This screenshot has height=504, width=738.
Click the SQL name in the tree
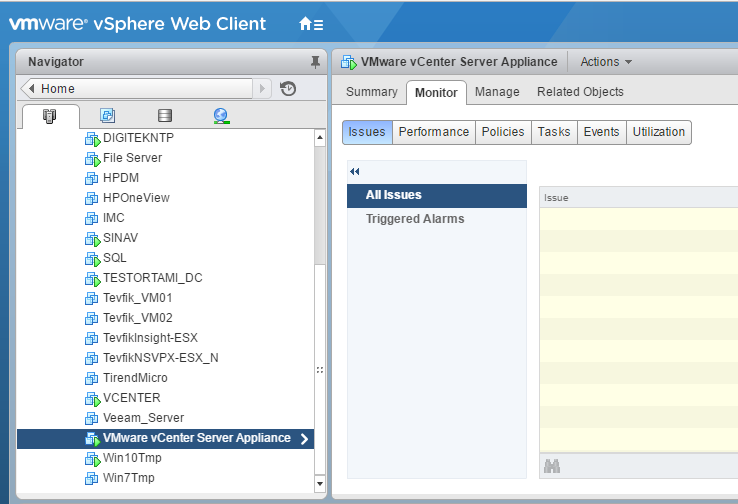click(x=114, y=258)
